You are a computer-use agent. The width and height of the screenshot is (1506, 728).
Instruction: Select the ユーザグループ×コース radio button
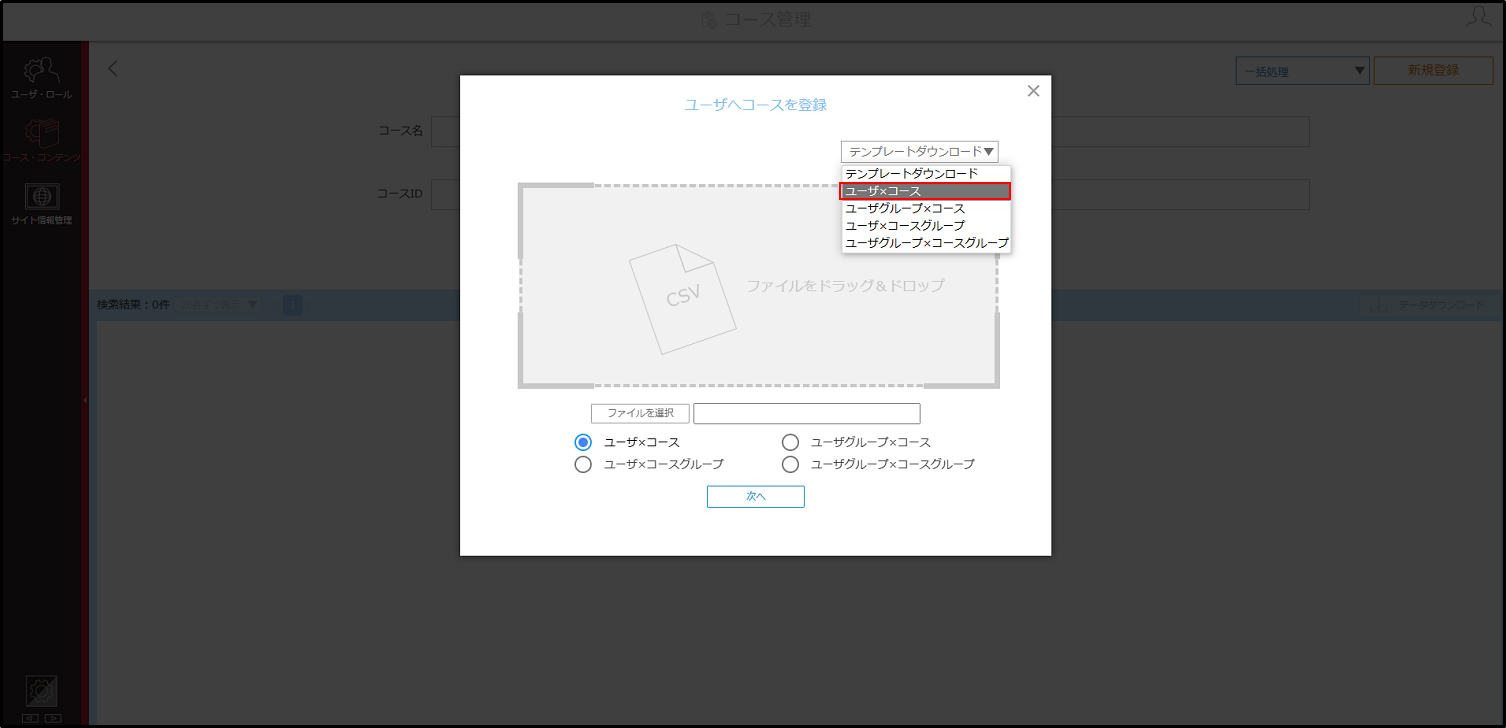[790, 442]
